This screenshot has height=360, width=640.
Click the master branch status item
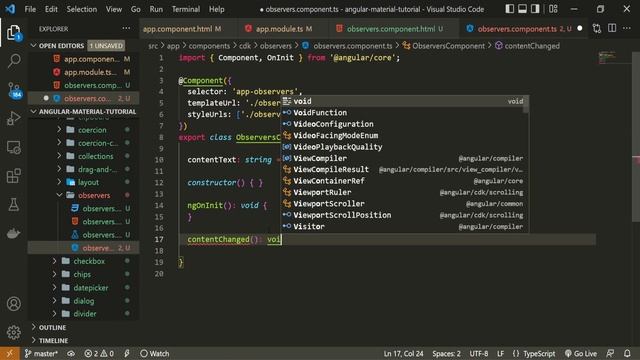coord(41,353)
